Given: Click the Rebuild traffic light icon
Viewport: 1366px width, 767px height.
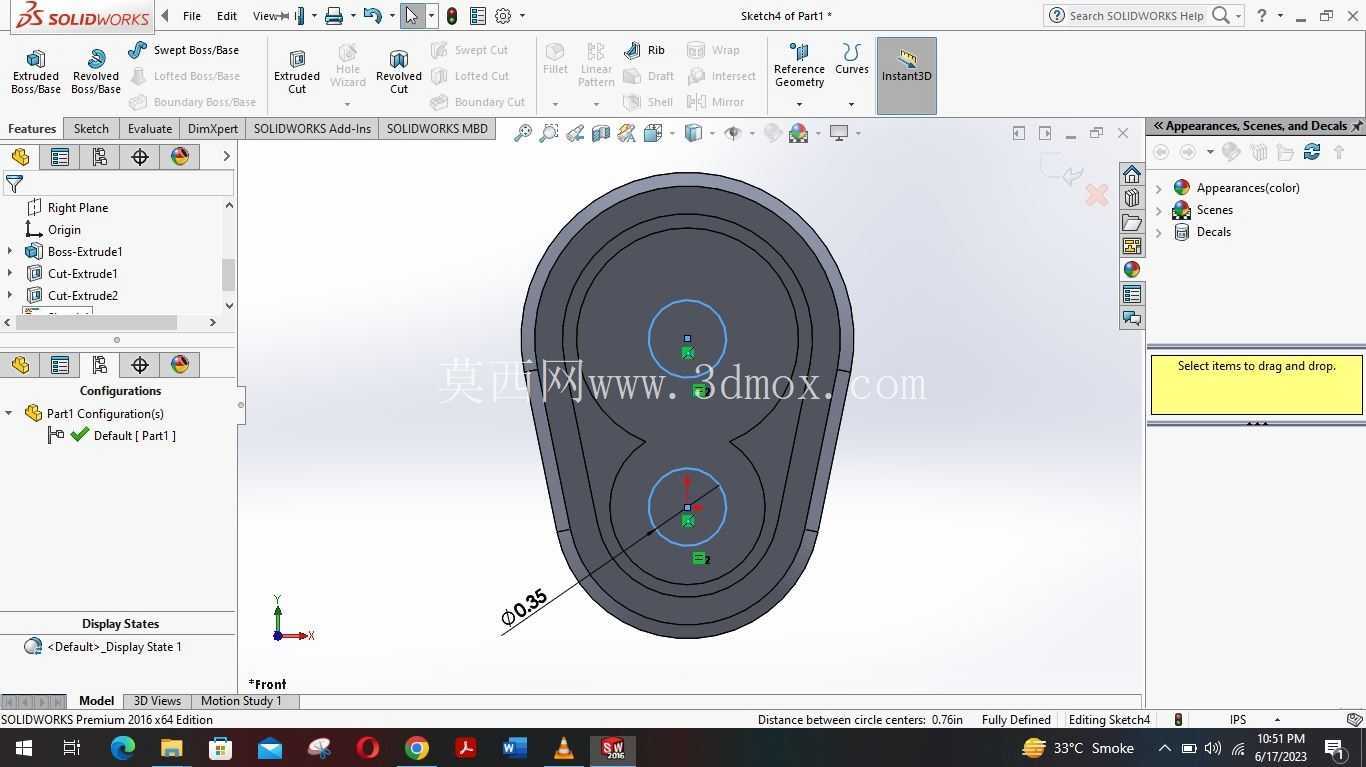Looking at the screenshot, I should 452,16.
